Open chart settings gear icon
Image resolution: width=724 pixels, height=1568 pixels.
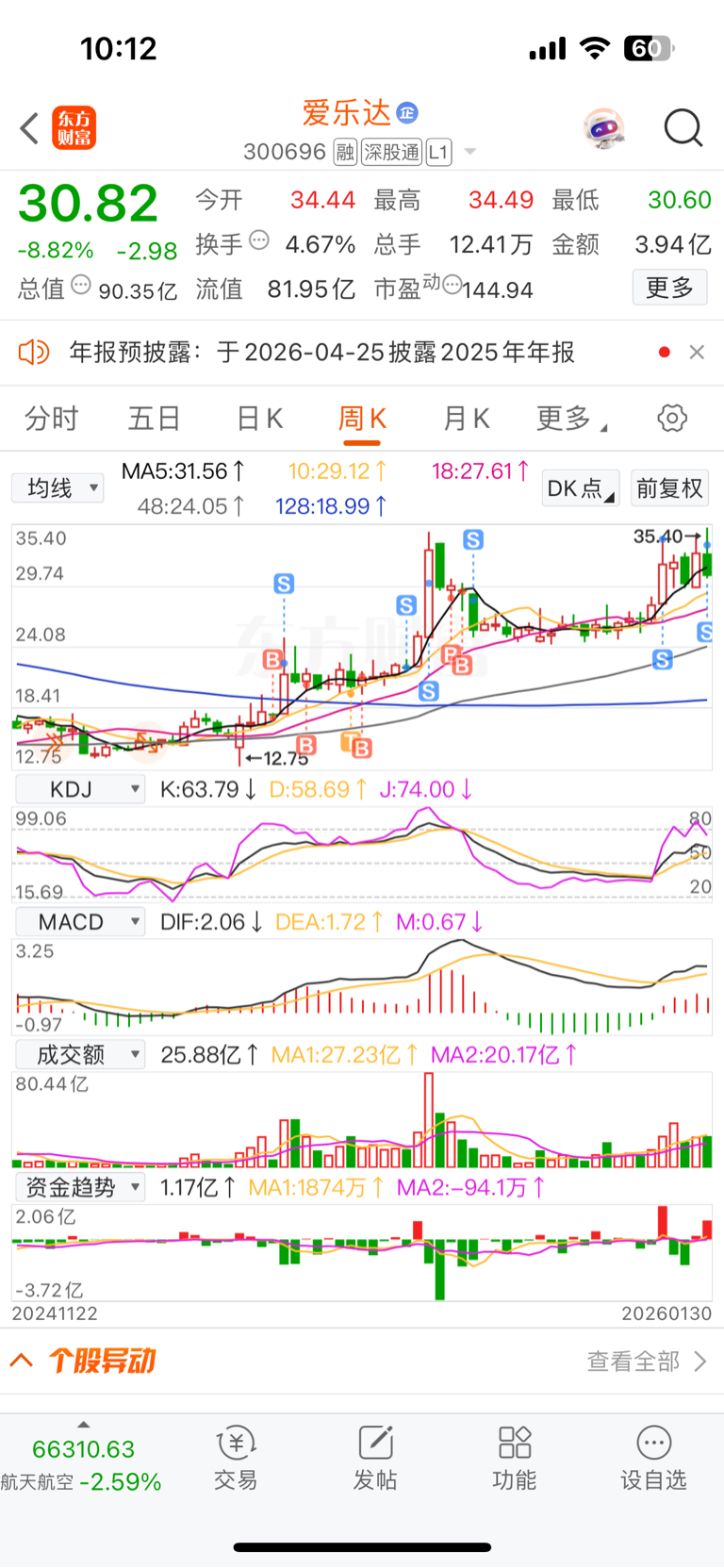(672, 418)
